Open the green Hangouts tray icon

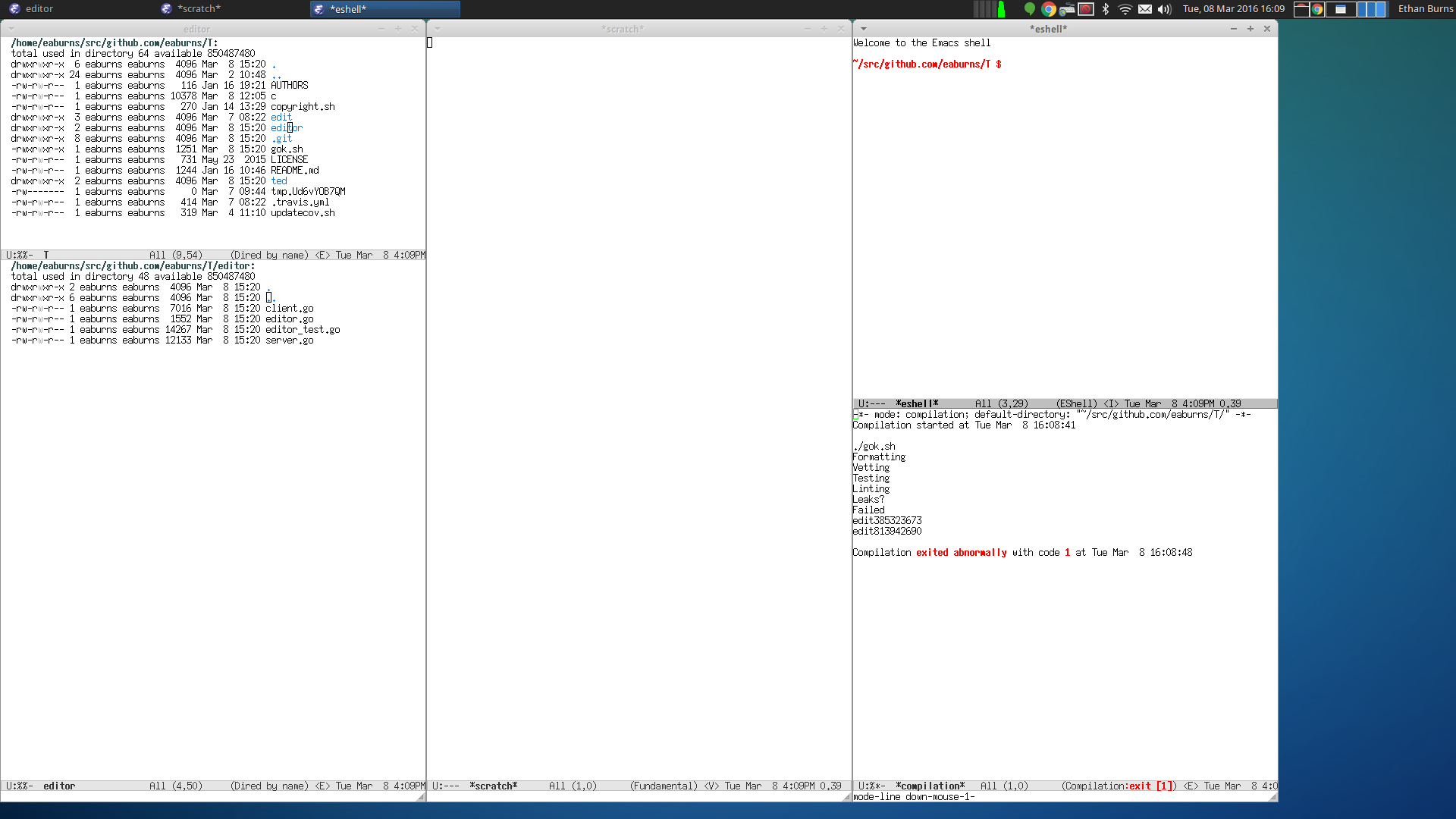(x=1029, y=9)
